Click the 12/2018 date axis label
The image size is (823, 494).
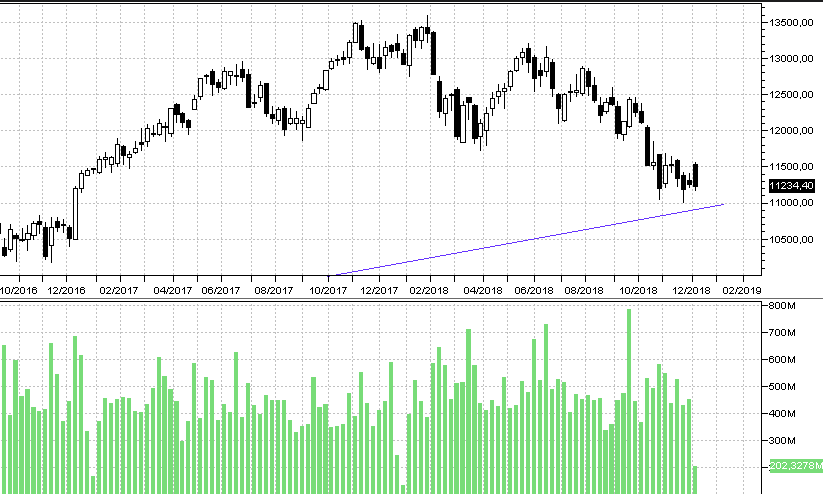point(691,290)
